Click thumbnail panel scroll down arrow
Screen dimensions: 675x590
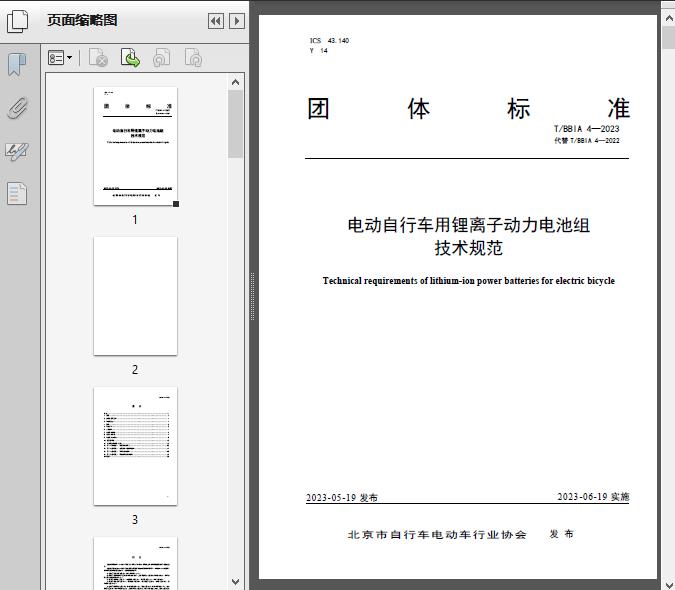(235, 582)
